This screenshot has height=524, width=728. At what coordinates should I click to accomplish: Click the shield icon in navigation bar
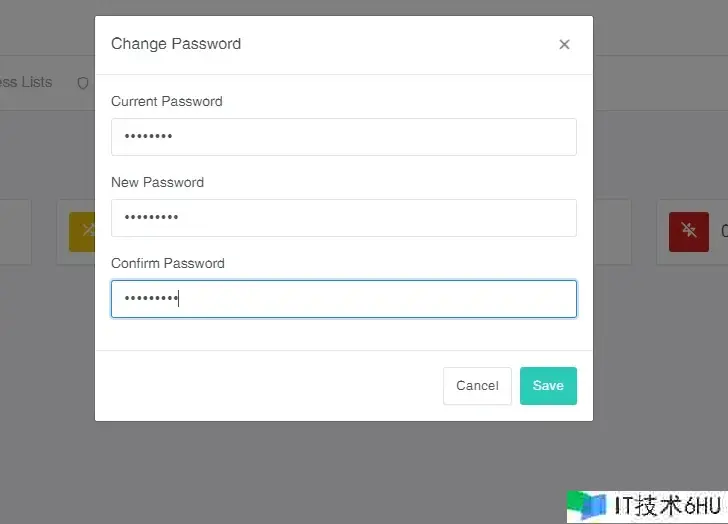[x=83, y=83]
